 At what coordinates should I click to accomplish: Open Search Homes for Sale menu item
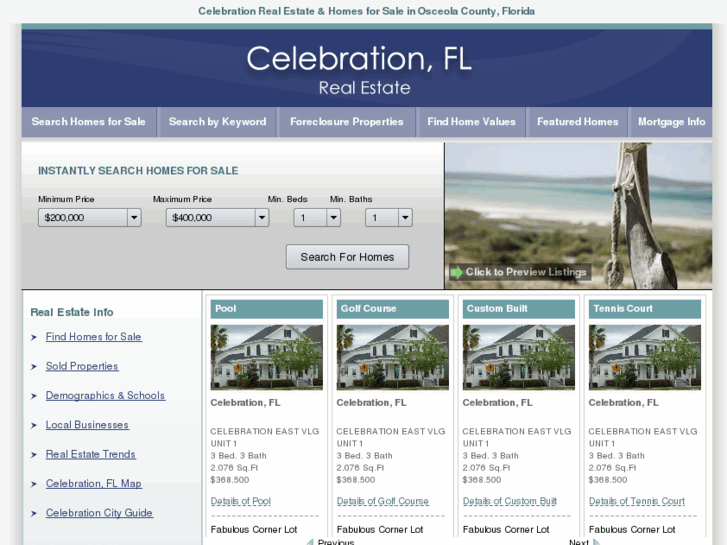tap(89, 122)
